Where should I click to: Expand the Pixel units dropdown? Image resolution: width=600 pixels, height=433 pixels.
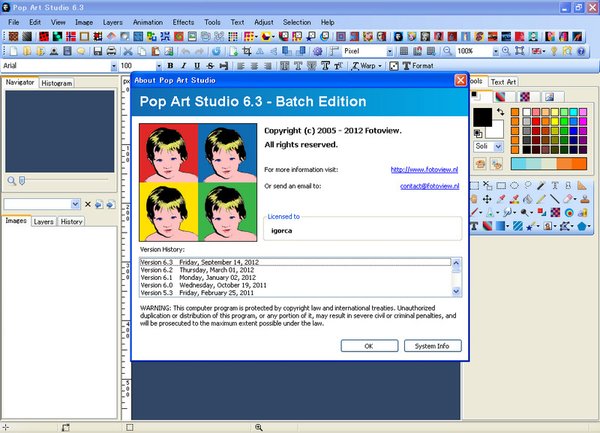390,51
